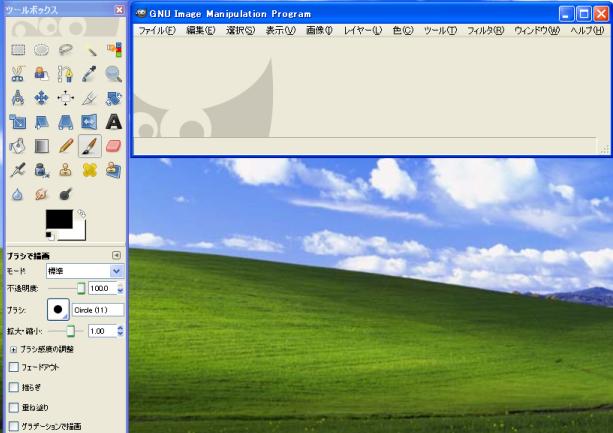The height and width of the screenshot is (433, 613).
Task: Open the フィルタ(R) menu
Action: pyautogui.click(x=486, y=30)
